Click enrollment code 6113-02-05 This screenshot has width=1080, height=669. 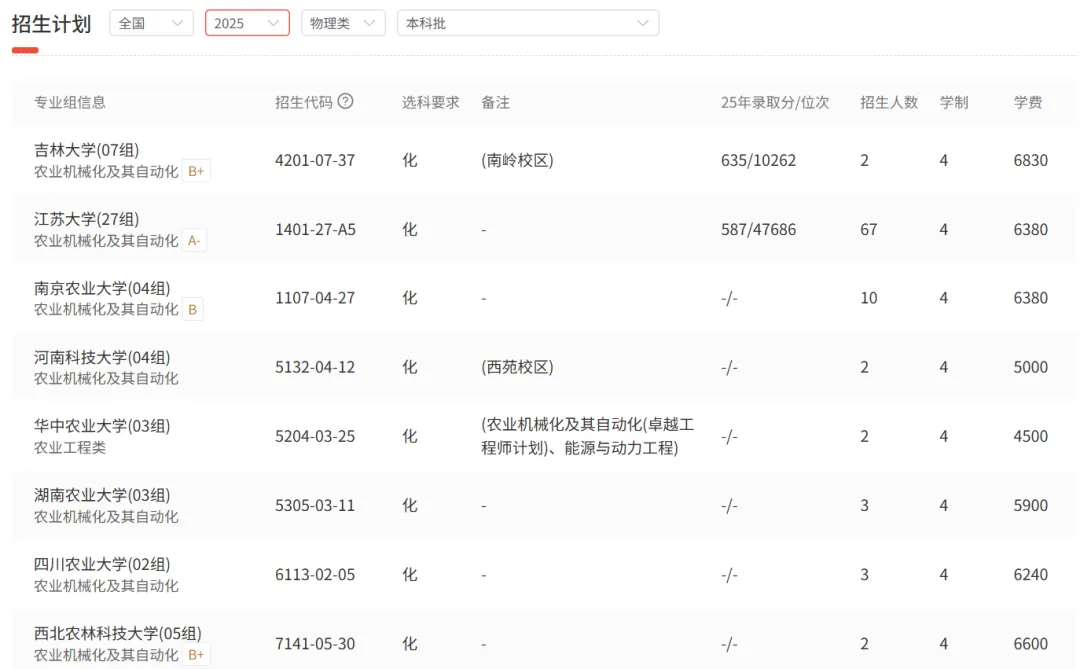[x=315, y=575]
